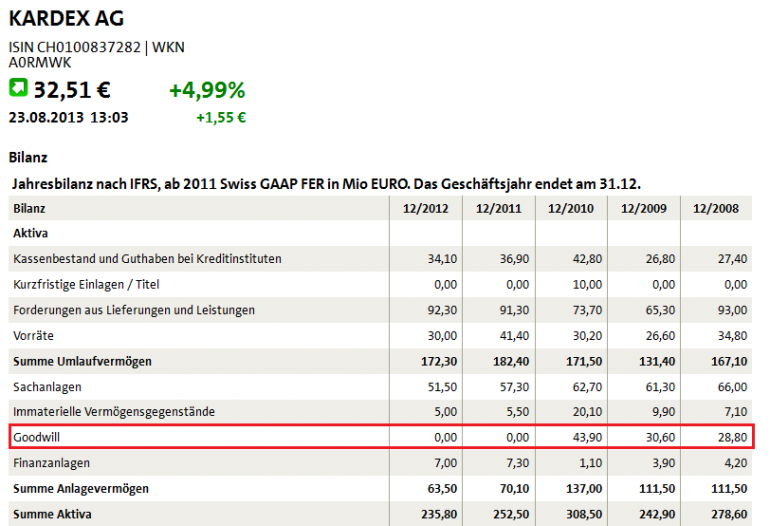770x526 pixels.
Task: Click Kassenbestand und Guthaben bei Kreditinstituten label
Action: pos(147,259)
